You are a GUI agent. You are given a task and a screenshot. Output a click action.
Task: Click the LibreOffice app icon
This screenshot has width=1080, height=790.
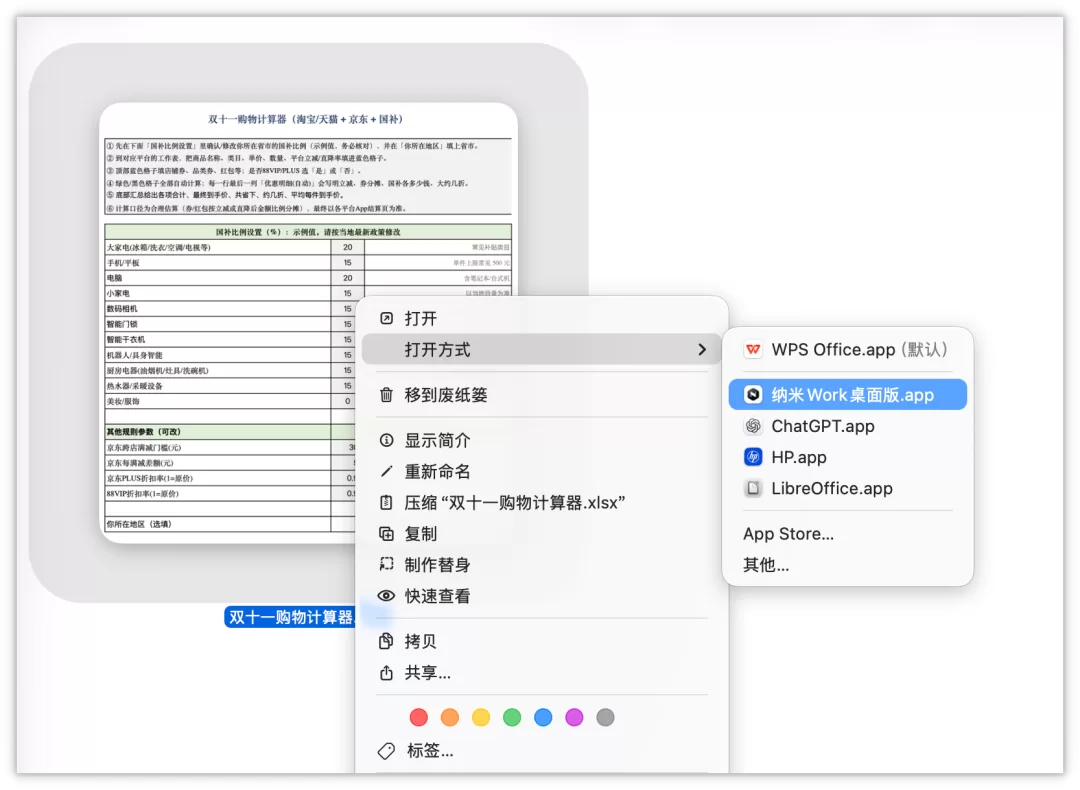pyautogui.click(x=753, y=488)
